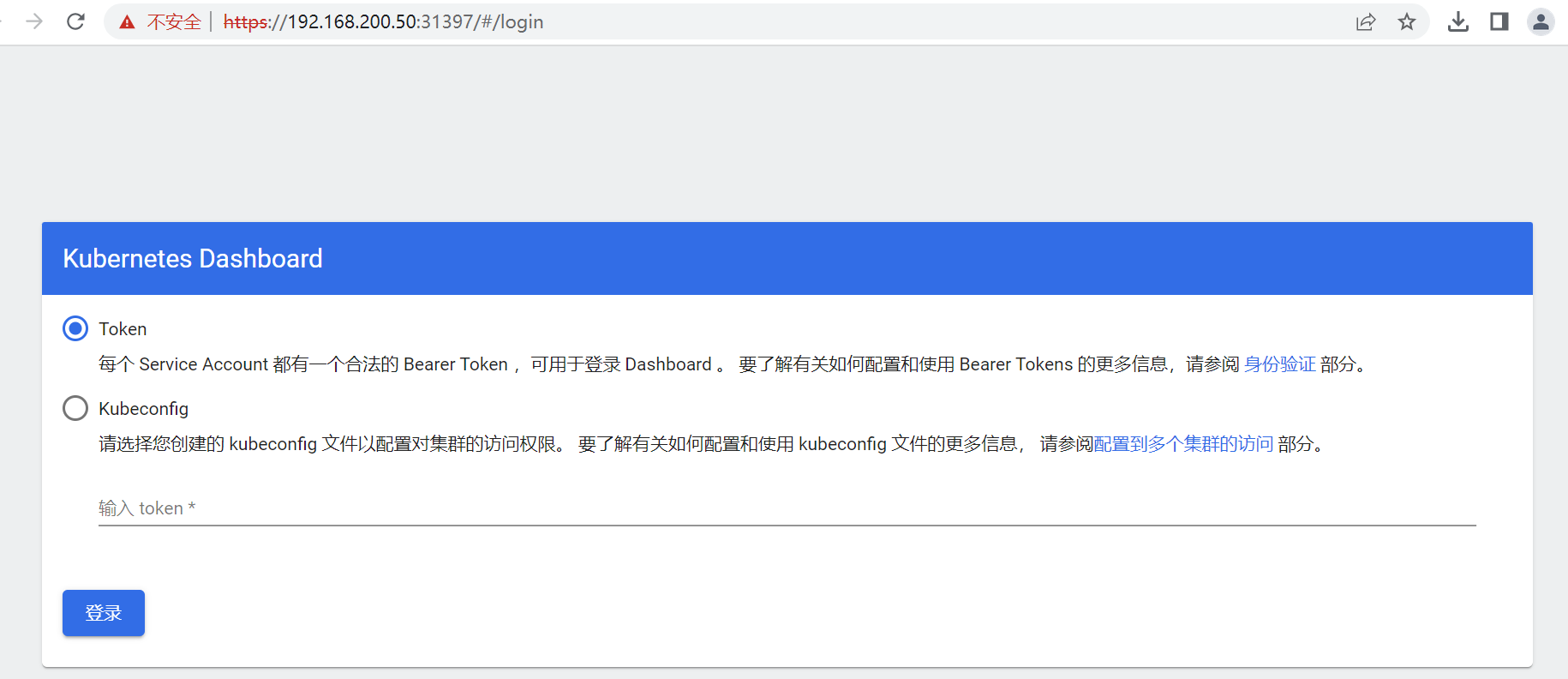This screenshot has height=679, width=1568.
Task: Open the not-secure warning triangle icon
Action: [128, 22]
